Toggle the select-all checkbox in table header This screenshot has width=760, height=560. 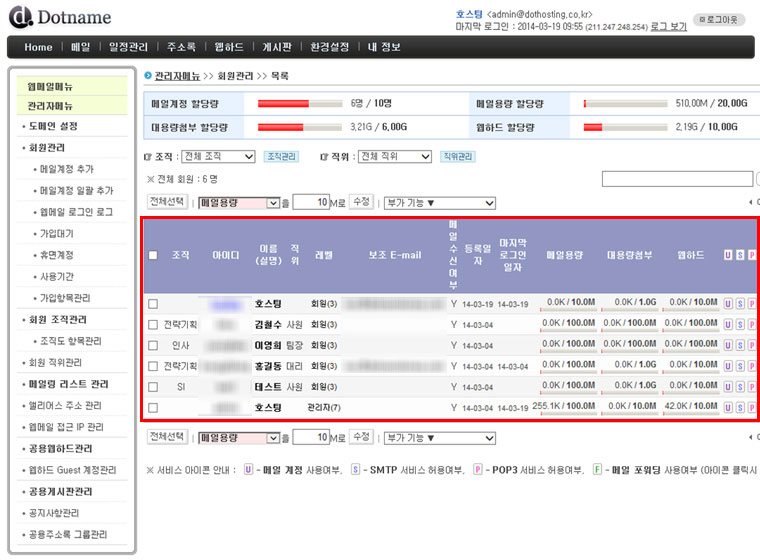pos(153,255)
